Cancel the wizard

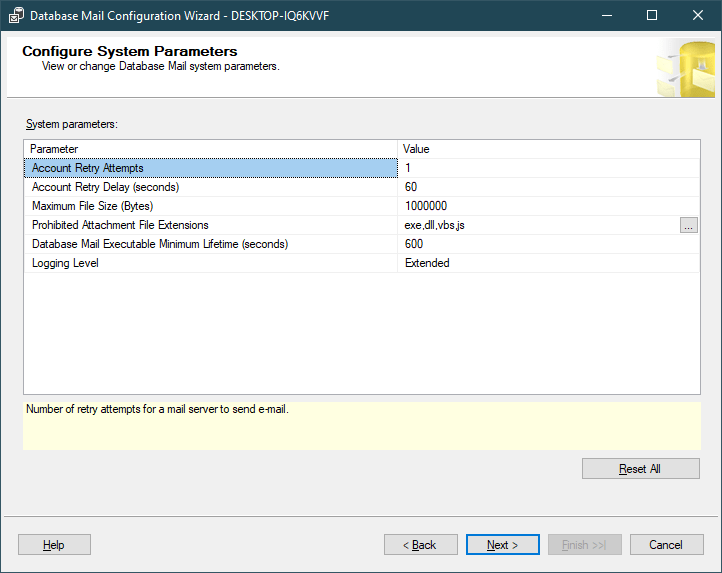pyautogui.click(x=666, y=544)
